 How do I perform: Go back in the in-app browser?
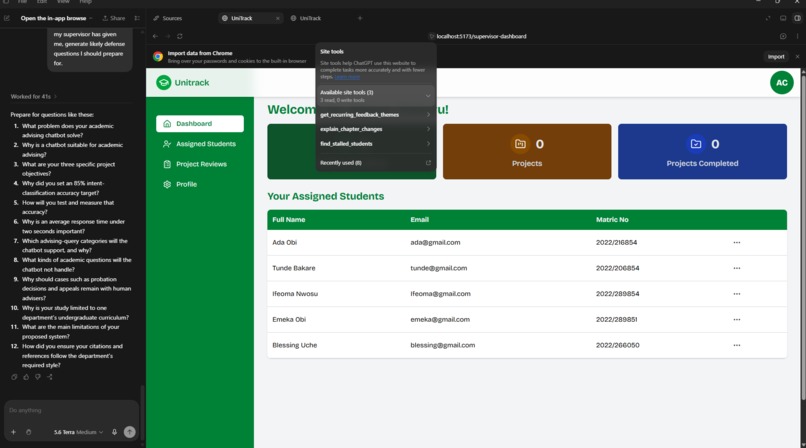click(155, 36)
